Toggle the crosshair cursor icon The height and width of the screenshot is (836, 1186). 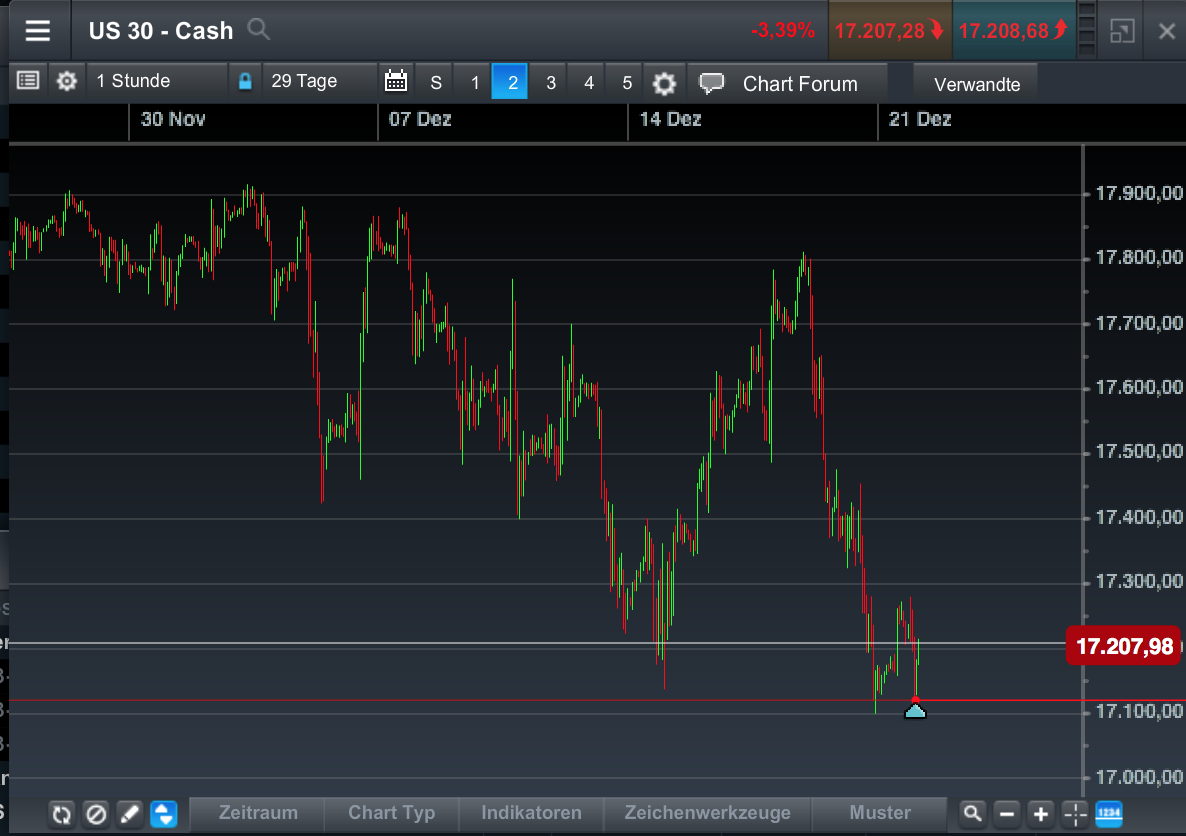coord(1075,814)
